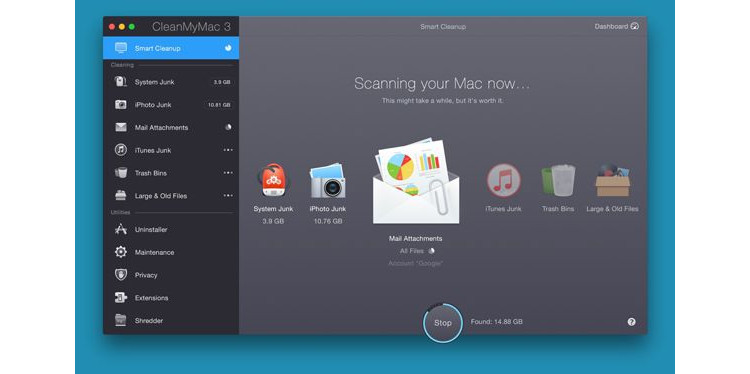Click the Shredder sidebar icon
The height and width of the screenshot is (374, 750).
(x=121, y=320)
